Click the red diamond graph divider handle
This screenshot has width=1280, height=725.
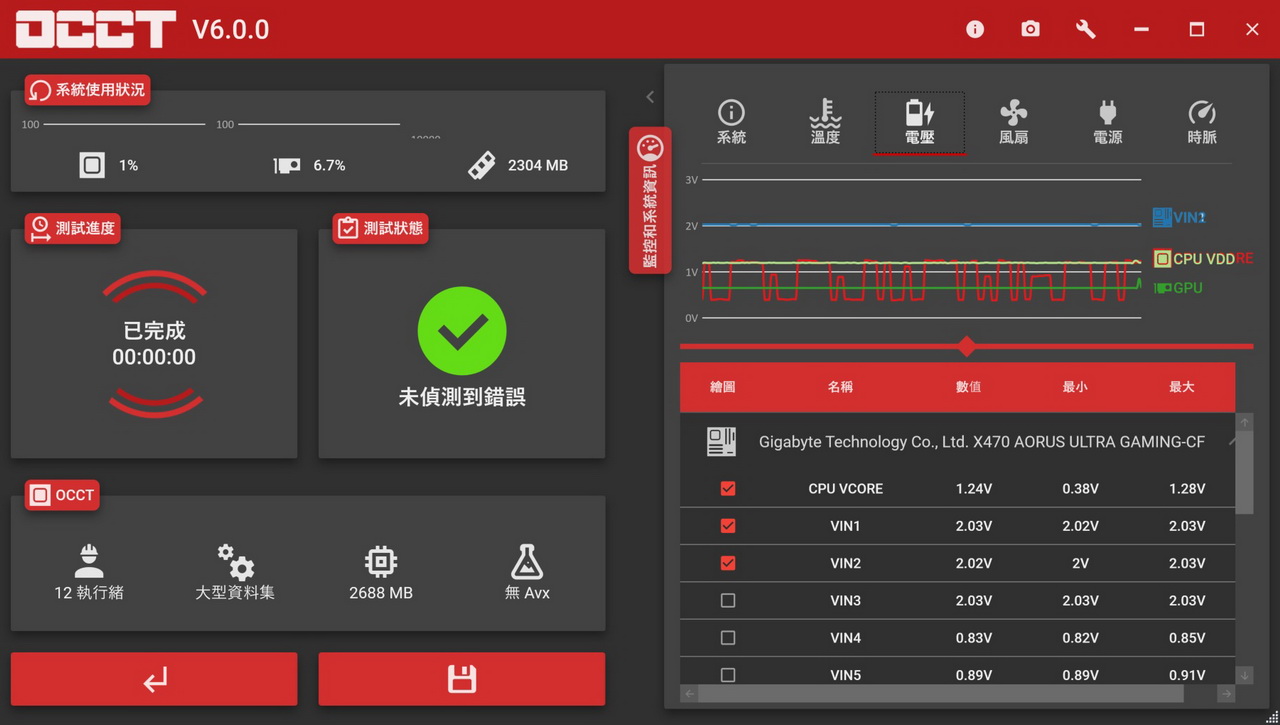pyautogui.click(x=966, y=347)
